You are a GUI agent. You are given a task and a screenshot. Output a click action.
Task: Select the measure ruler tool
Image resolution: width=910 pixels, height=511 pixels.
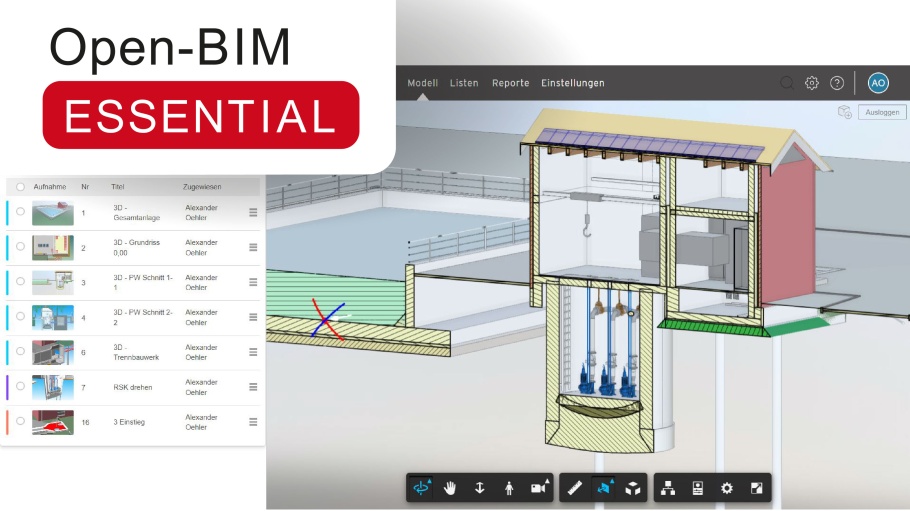(575, 488)
